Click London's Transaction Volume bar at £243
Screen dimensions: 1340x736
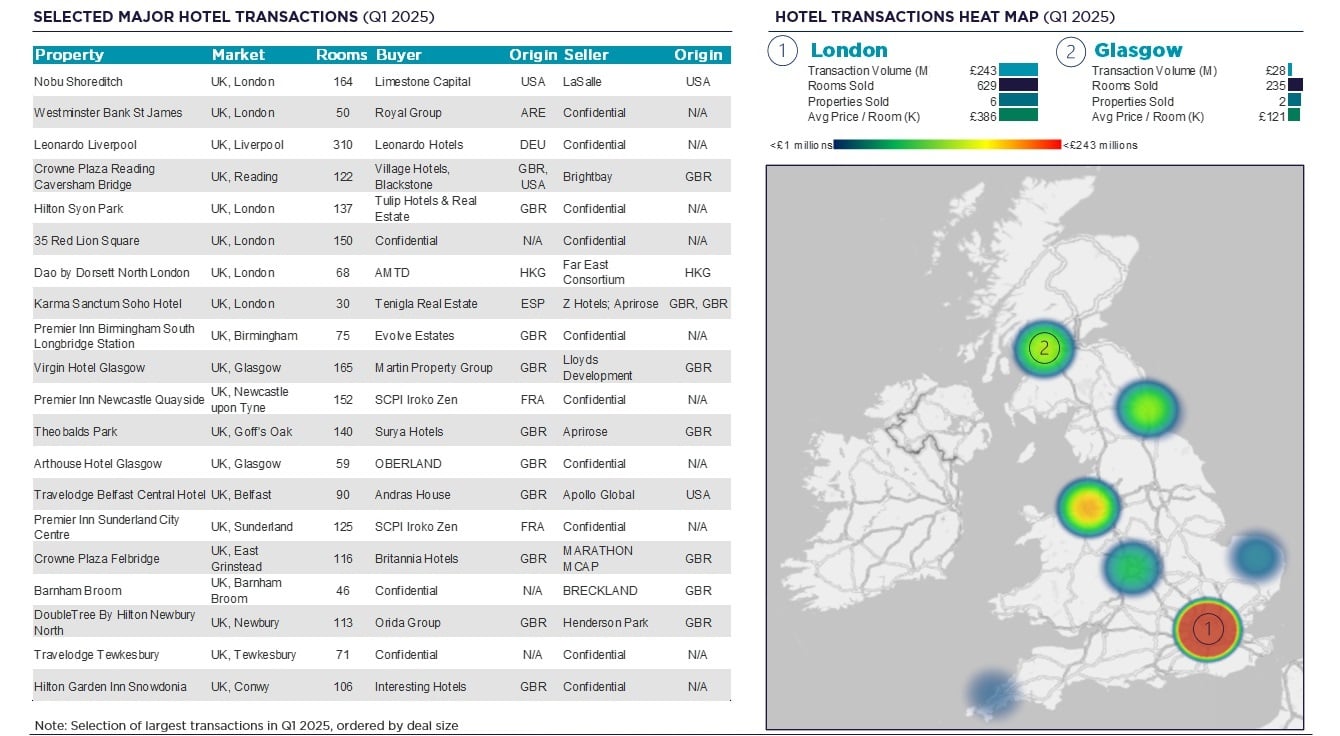[1018, 70]
